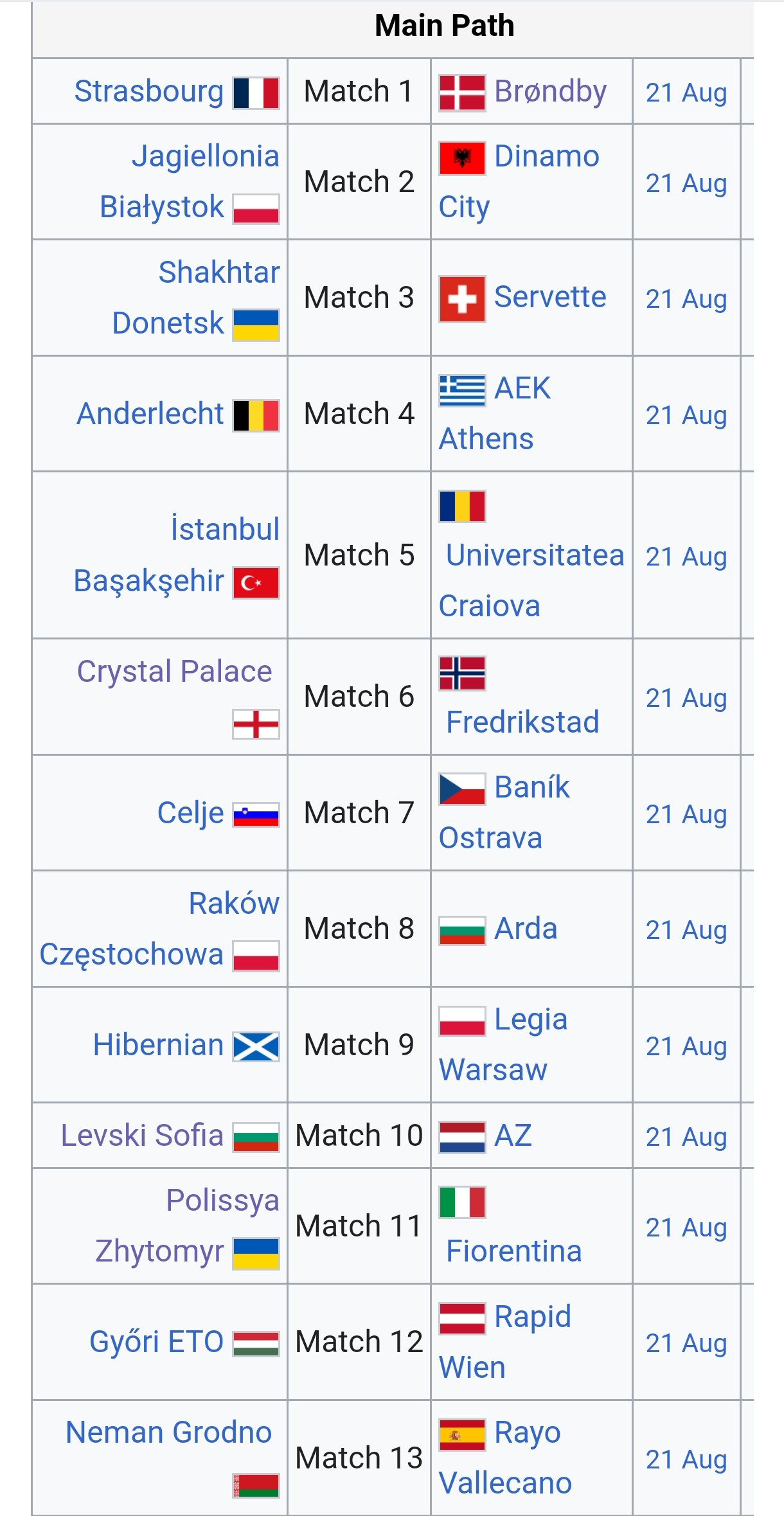The height and width of the screenshot is (1516, 784).
Task: Click the 21 Aug date for Match 1
Action: click(686, 93)
